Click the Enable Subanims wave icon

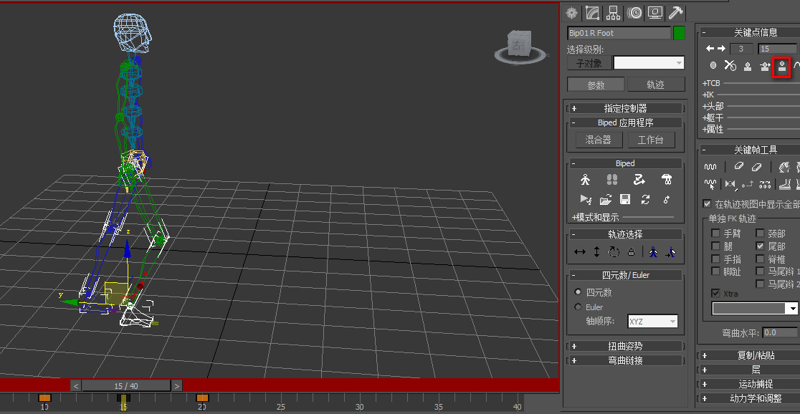tap(710, 167)
